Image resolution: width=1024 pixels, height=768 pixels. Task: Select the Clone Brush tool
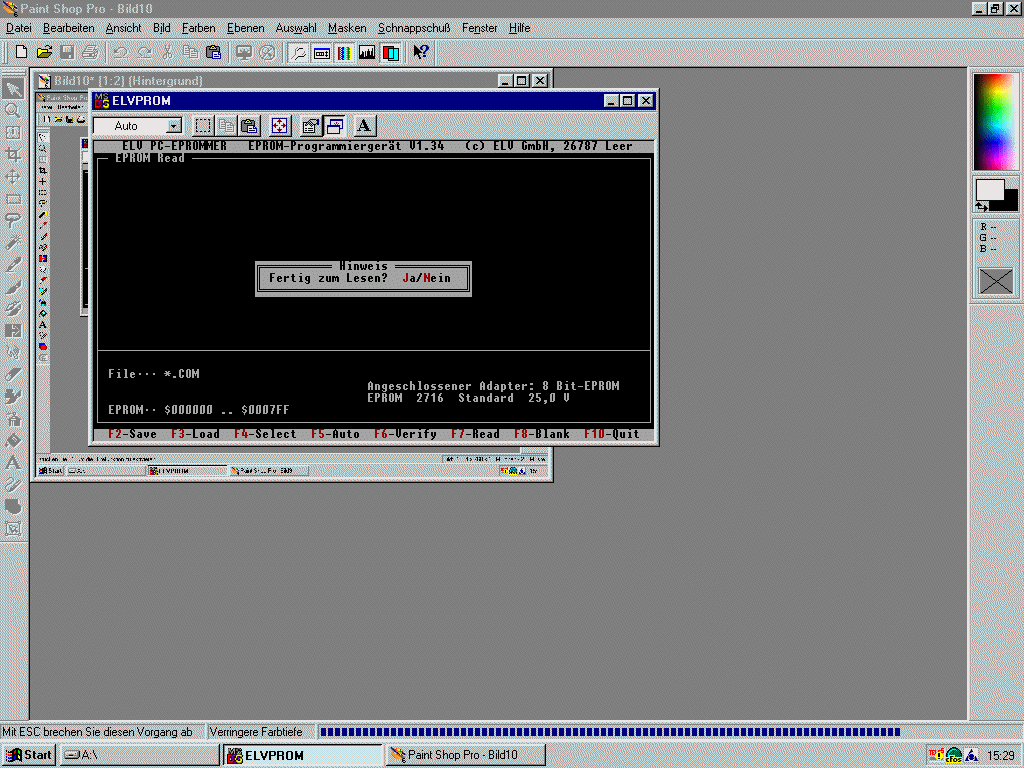tap(13, 308)
